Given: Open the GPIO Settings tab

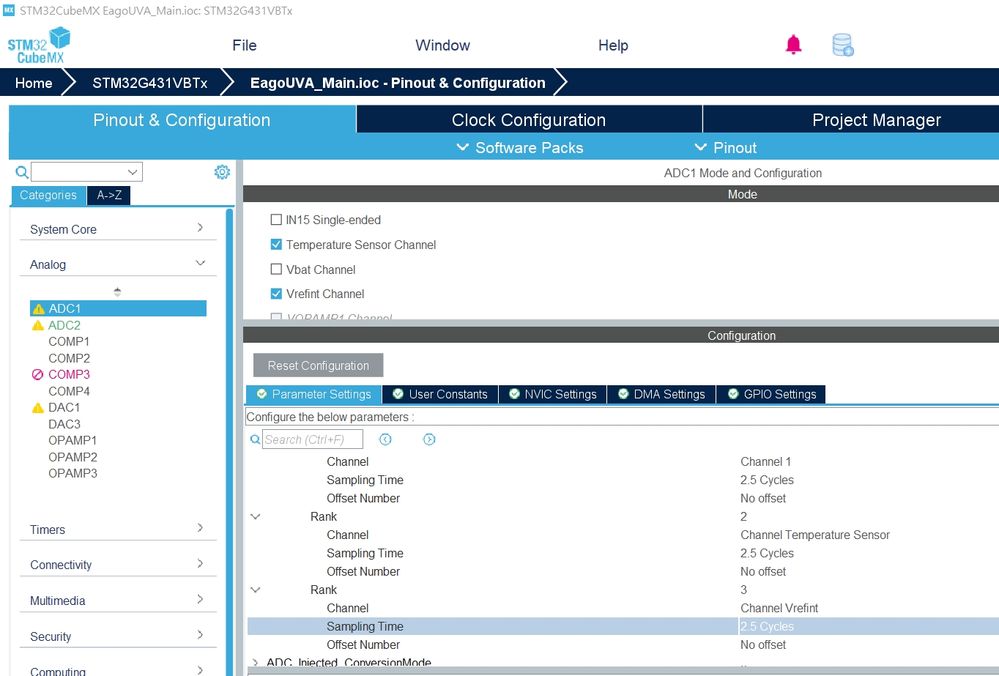Looking at the screenshot, I should tap(771, 394).
